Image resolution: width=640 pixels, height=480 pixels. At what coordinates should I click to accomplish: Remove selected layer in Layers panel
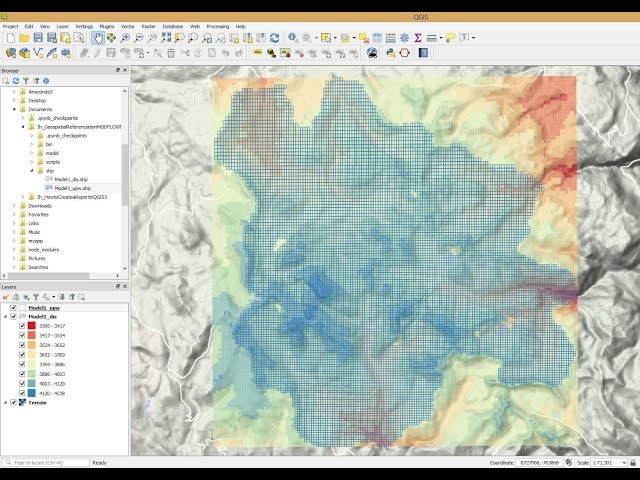click(x=82, y=297)
